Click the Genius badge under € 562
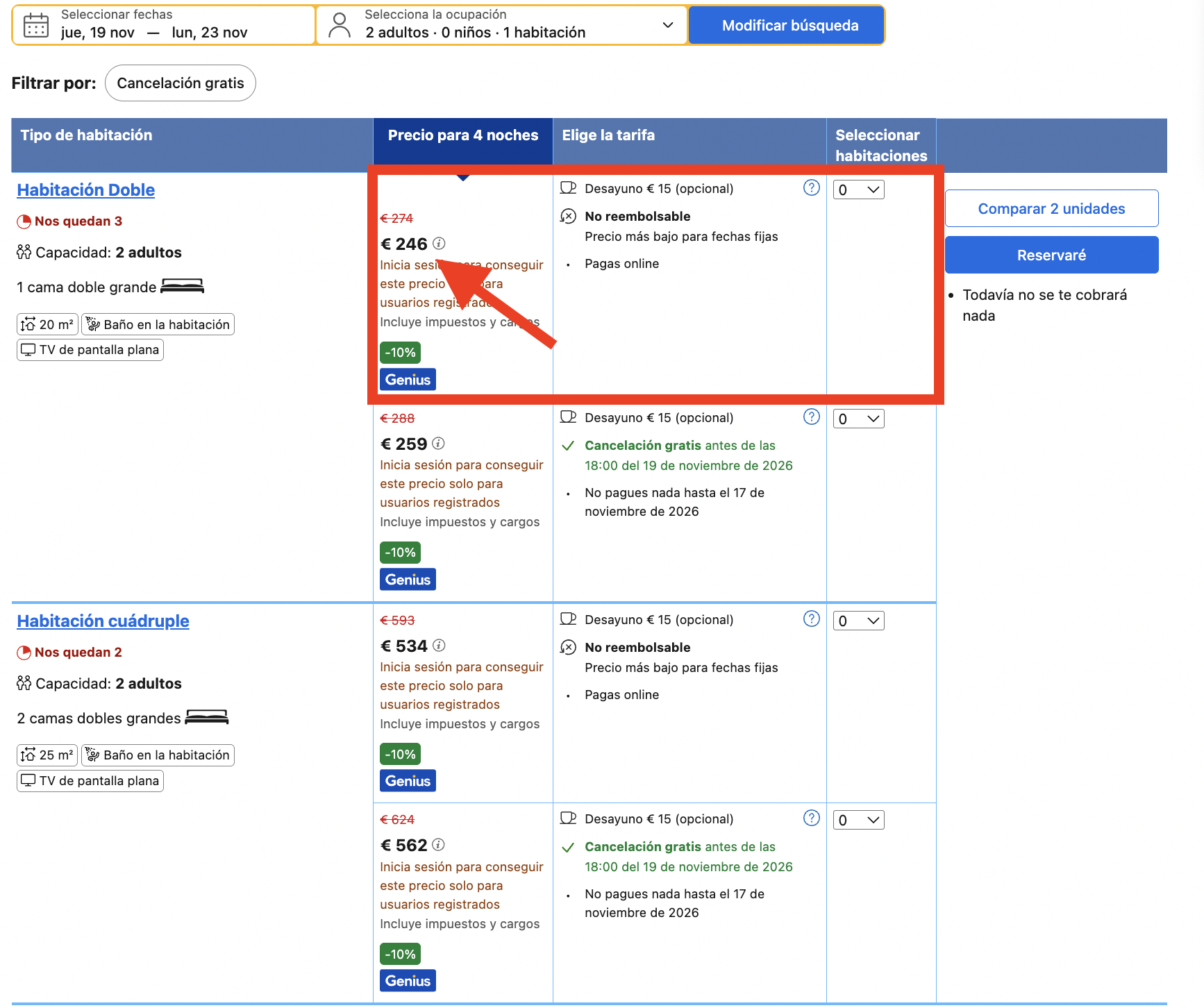Image resolution: width=1204 pixels, height=1008 pixels. [x=408, y=981]
